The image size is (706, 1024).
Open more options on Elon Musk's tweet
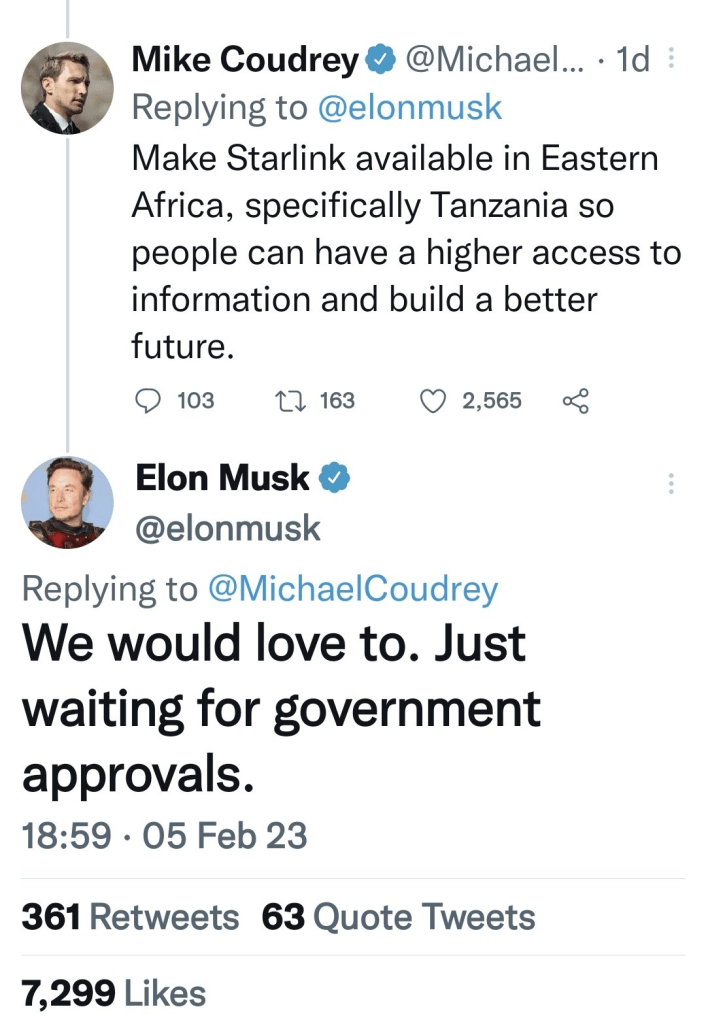click(x=670, y=484)
